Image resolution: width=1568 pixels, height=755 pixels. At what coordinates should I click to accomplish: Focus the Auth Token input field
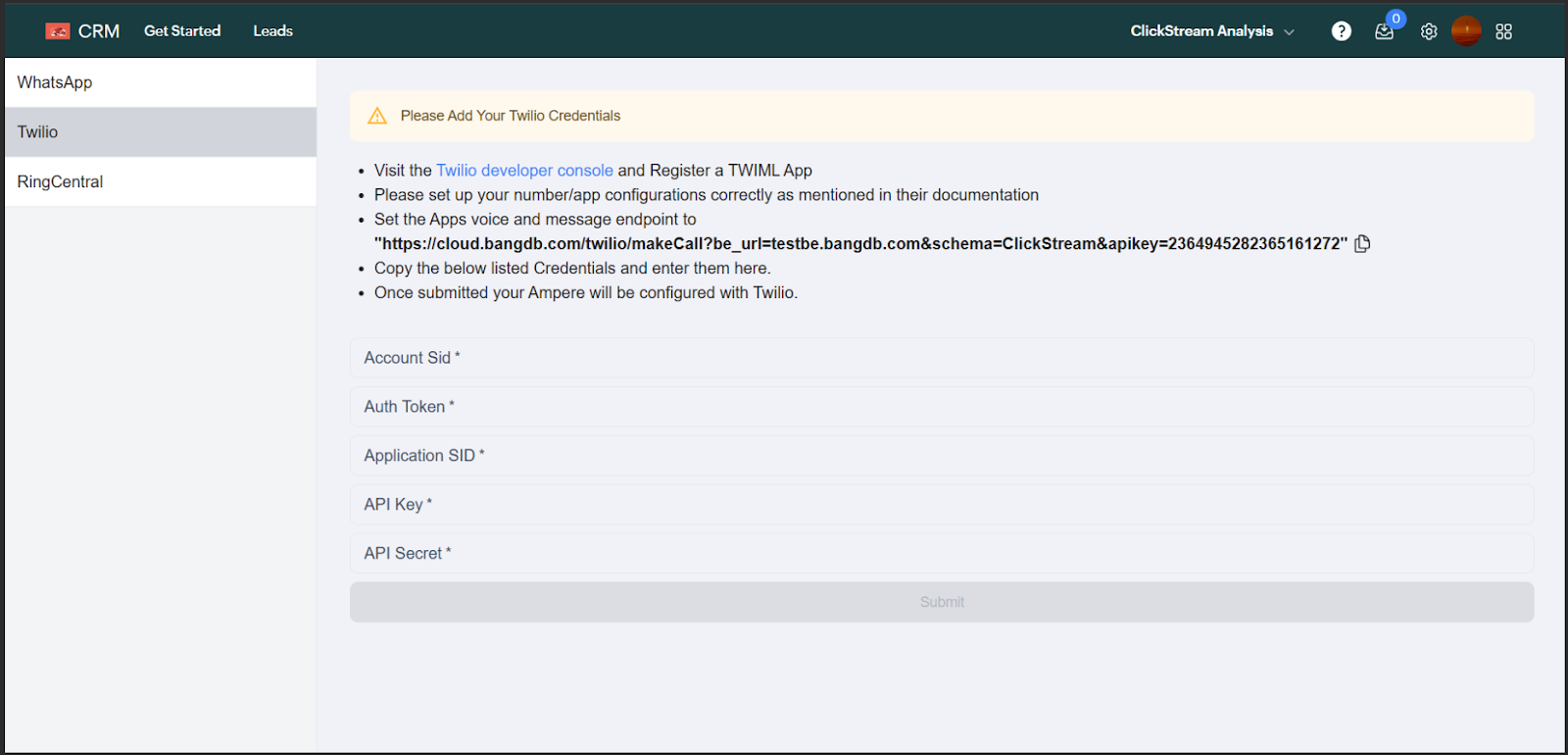[942, 407]
